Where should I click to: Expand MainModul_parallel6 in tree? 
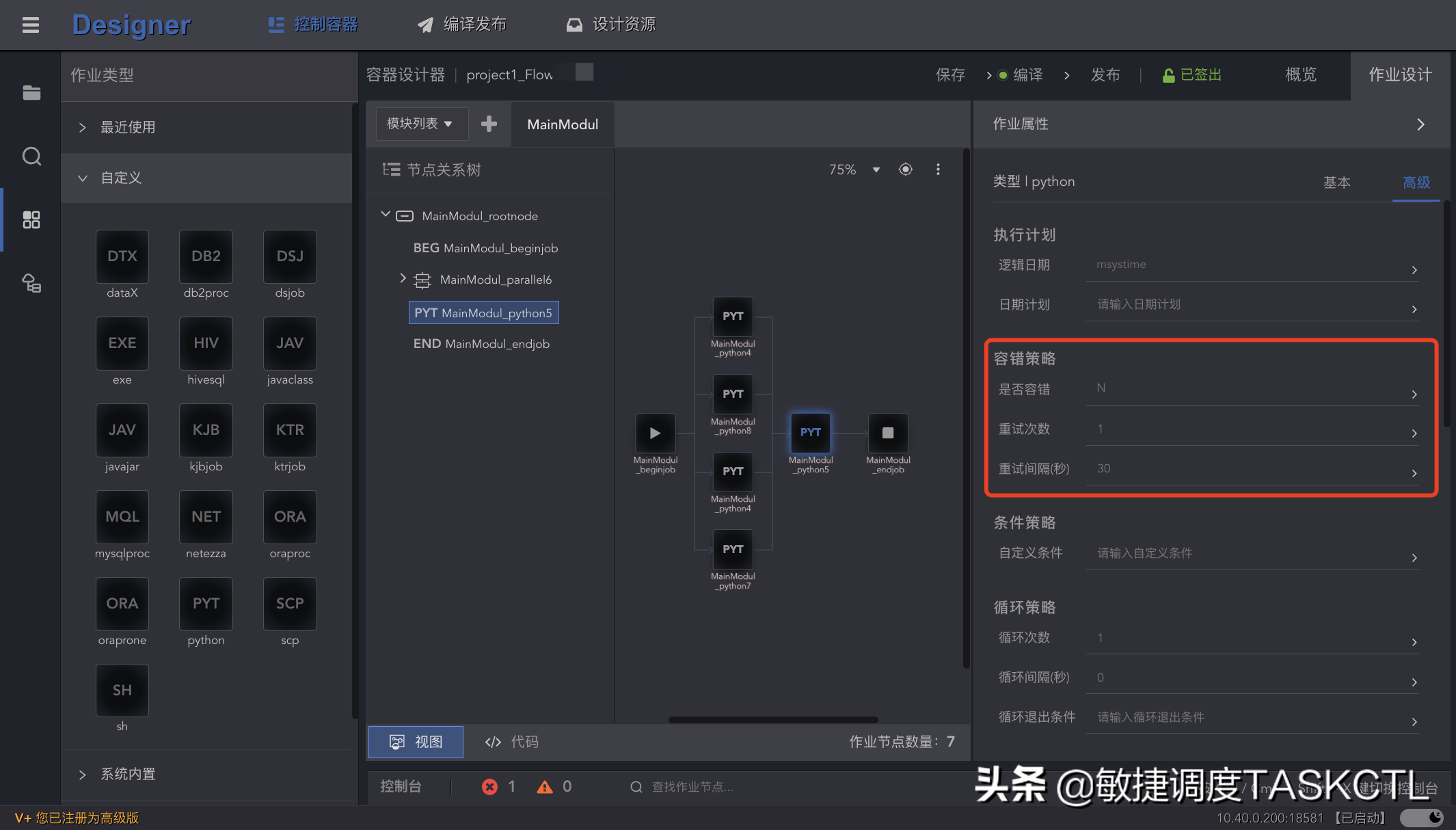(403, 278)
